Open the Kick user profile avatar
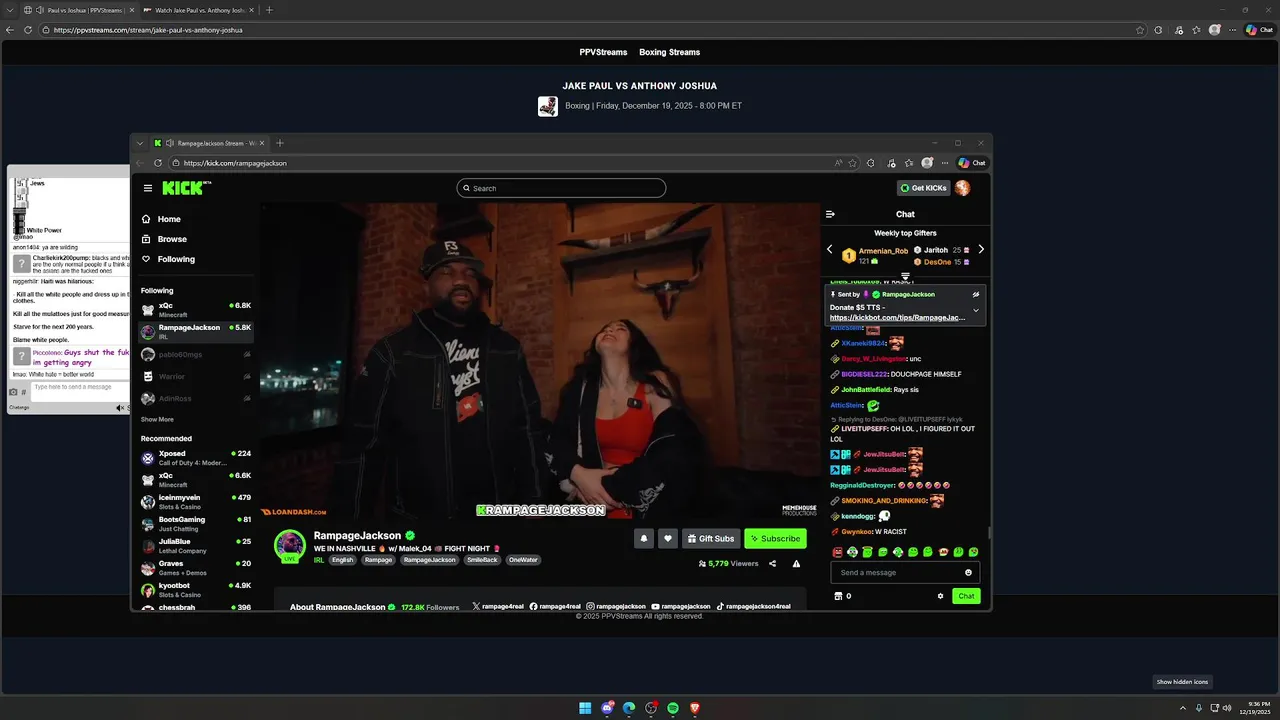1280x720 pixels. point(963,188)
